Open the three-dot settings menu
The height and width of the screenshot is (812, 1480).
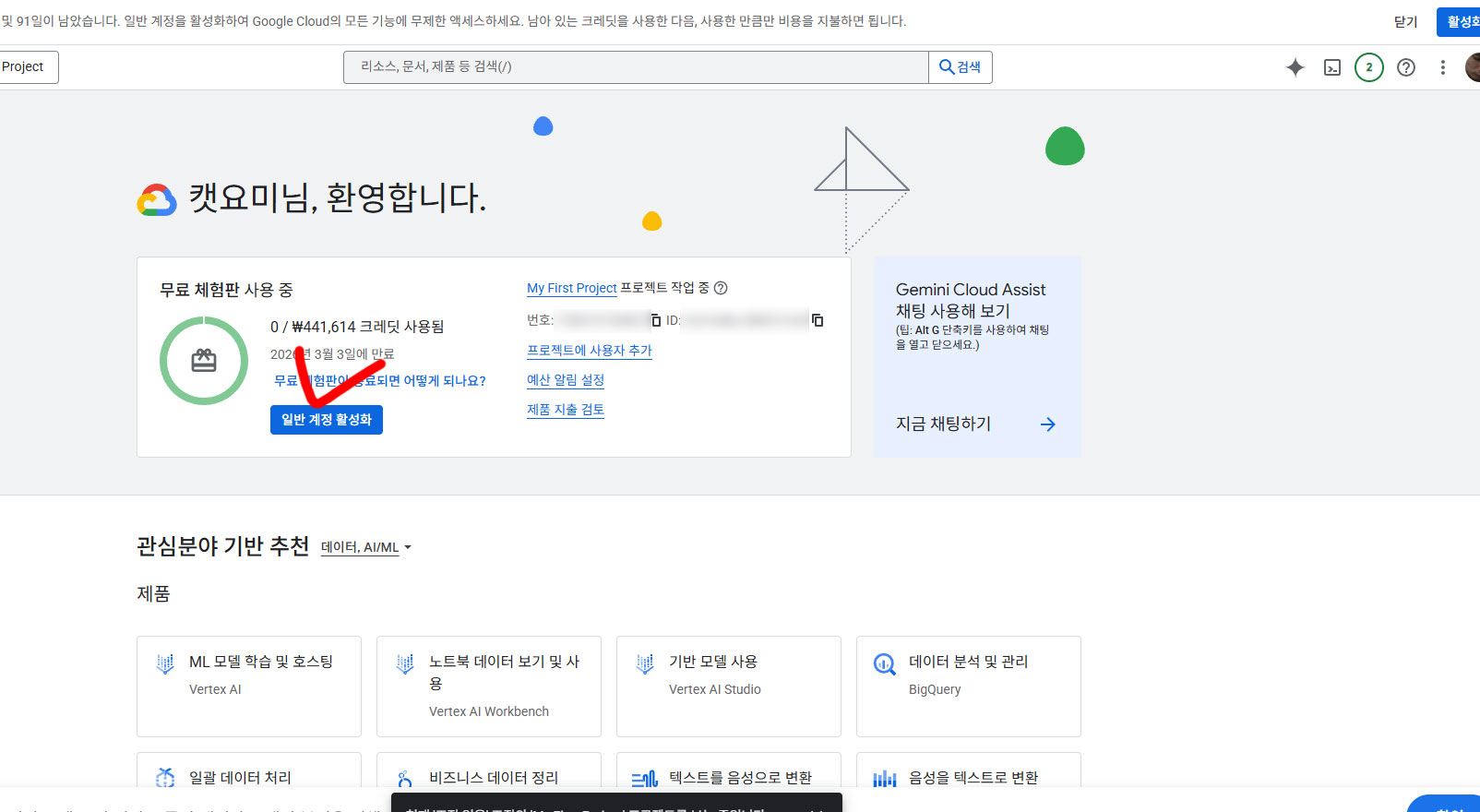coord(1443,67)
